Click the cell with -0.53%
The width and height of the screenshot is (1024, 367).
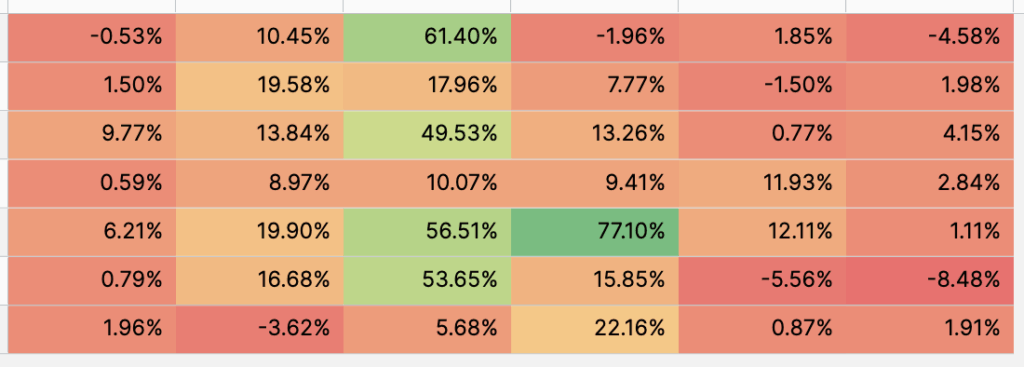pyautogui.click(x=91, y=37)
